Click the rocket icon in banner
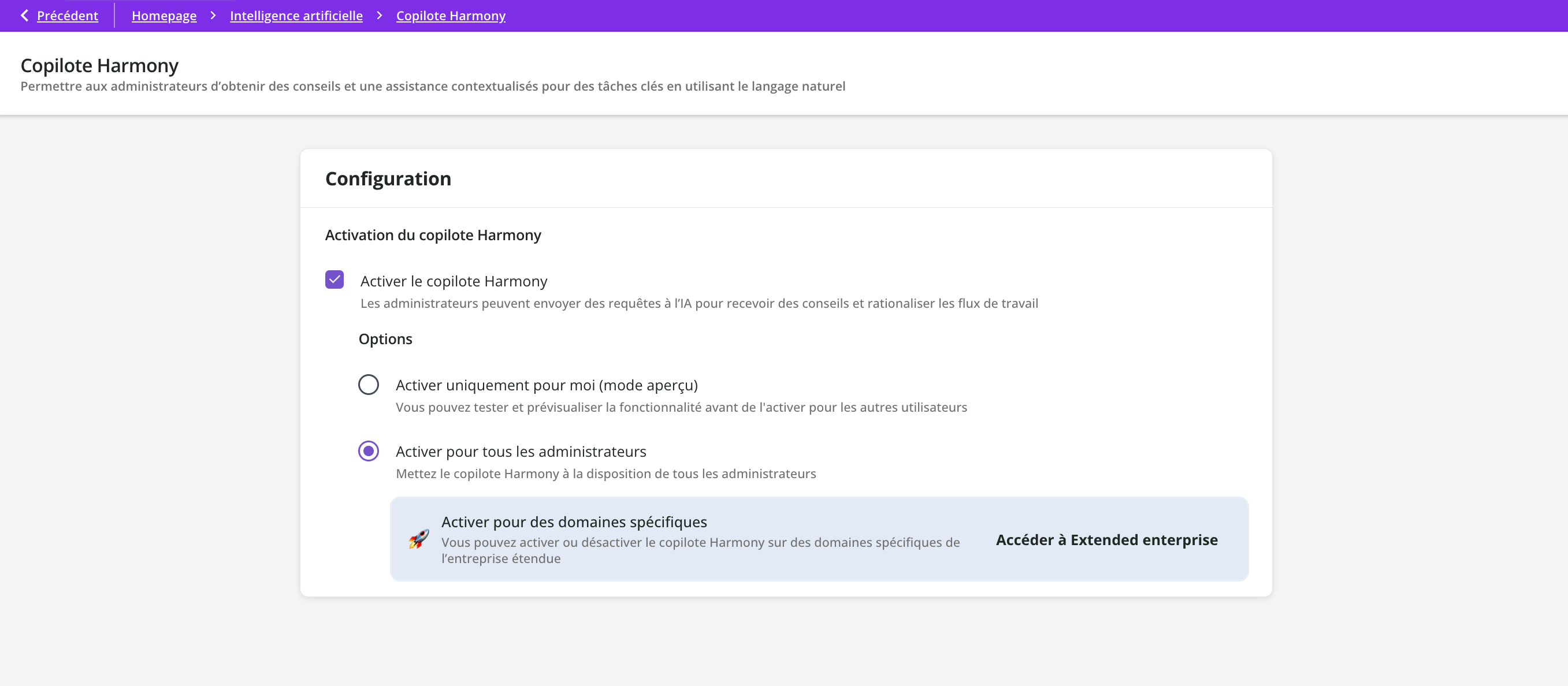The image size is (1568, 686). click(419, 539)
